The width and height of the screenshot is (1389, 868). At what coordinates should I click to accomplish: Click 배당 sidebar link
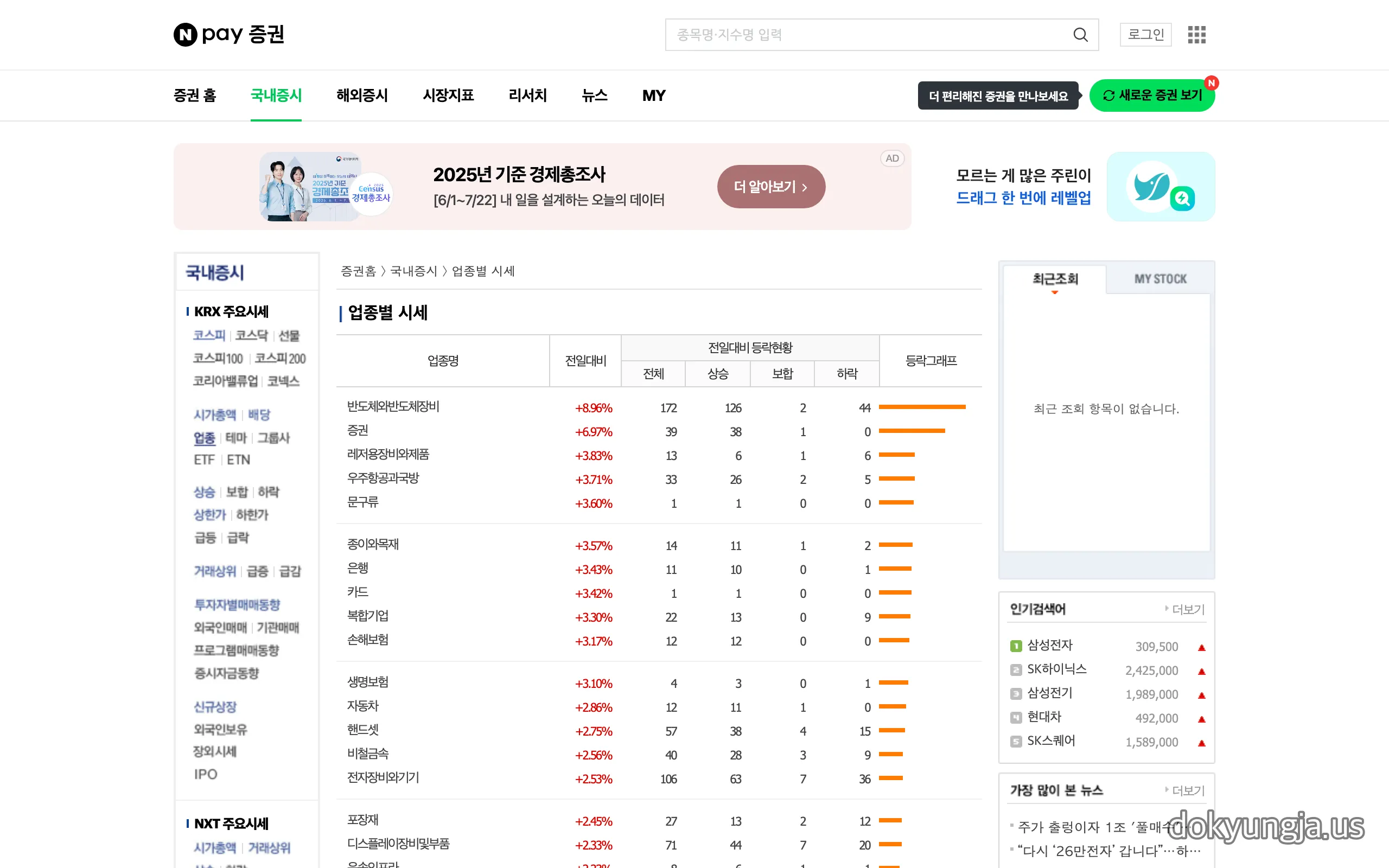click(x=259, y=414)
